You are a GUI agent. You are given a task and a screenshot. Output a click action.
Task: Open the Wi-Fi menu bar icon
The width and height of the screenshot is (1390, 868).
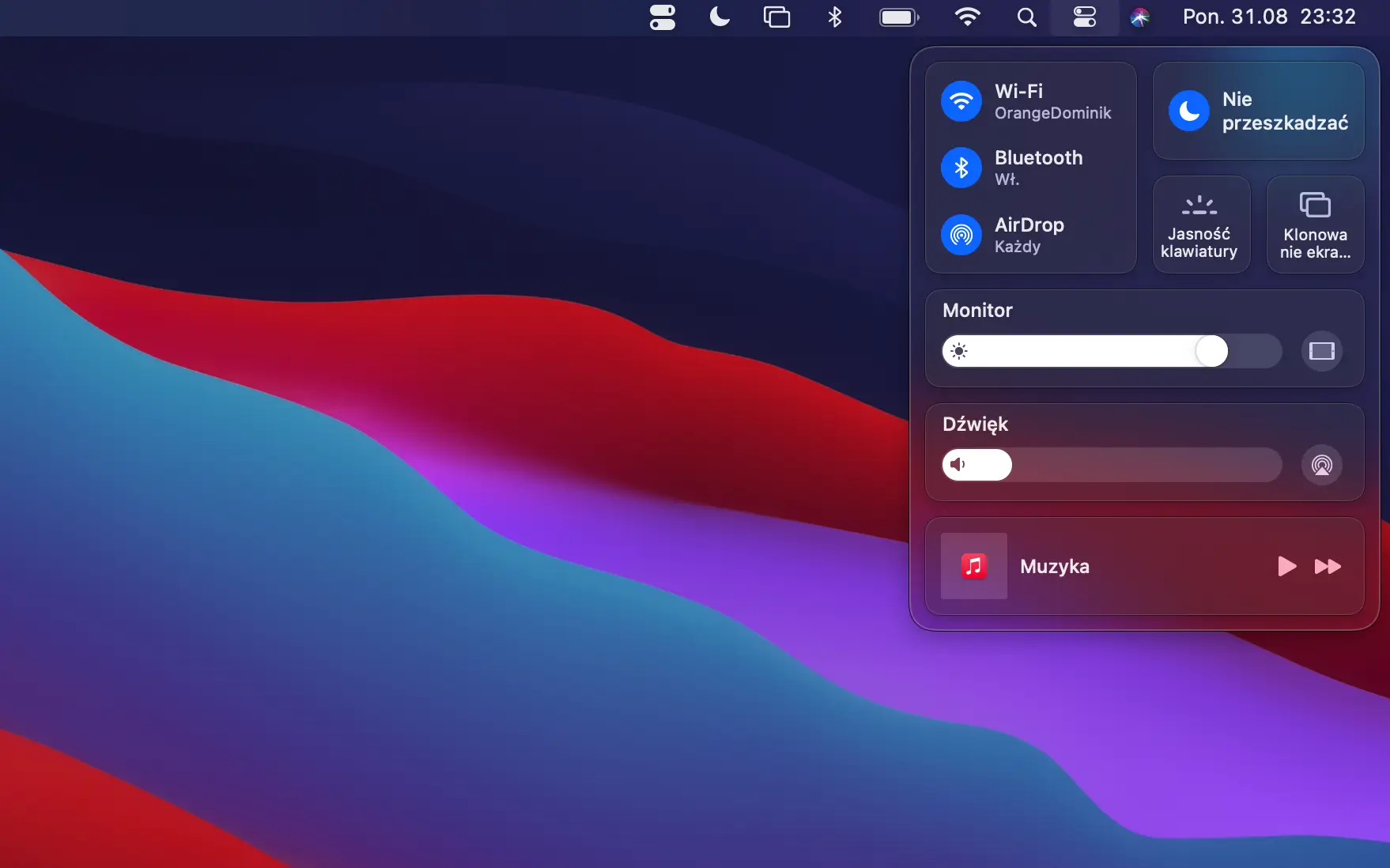click(967, 17)
